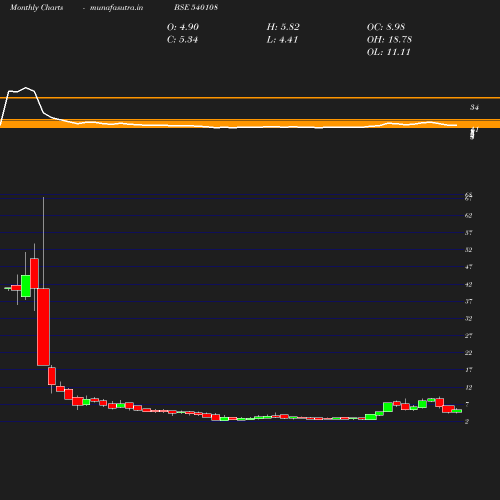Click the high price "H: 5.82"
The height and width of the screenshot is (500, 500).
click(283, 27)
